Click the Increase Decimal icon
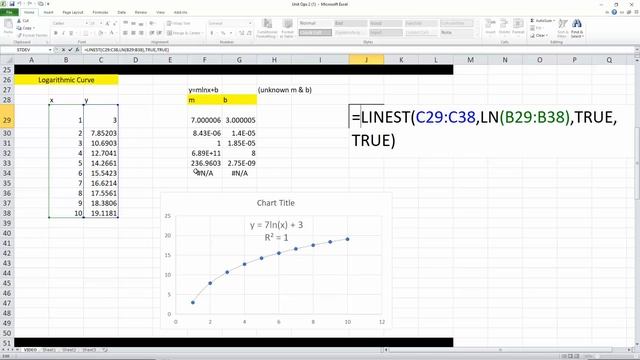640x360 pixels. (x=241, y=33)
